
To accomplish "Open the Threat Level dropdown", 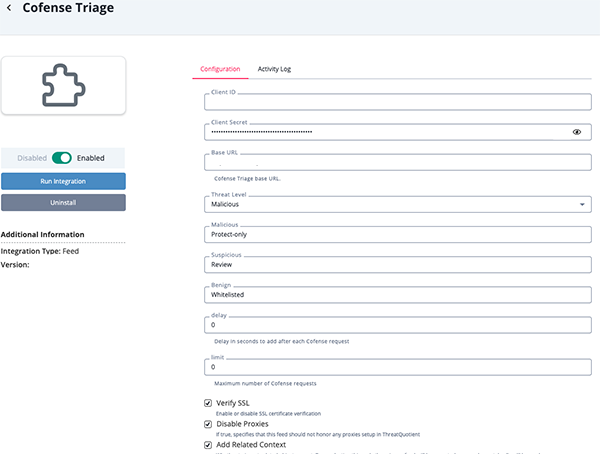I will pyautogui.click(x=390, y=204).
